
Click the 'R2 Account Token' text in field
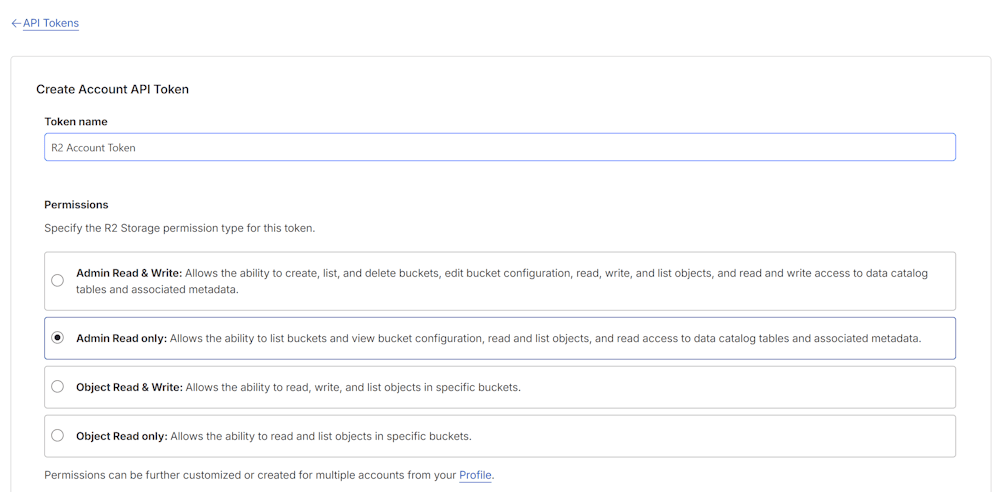pos(93,147)
